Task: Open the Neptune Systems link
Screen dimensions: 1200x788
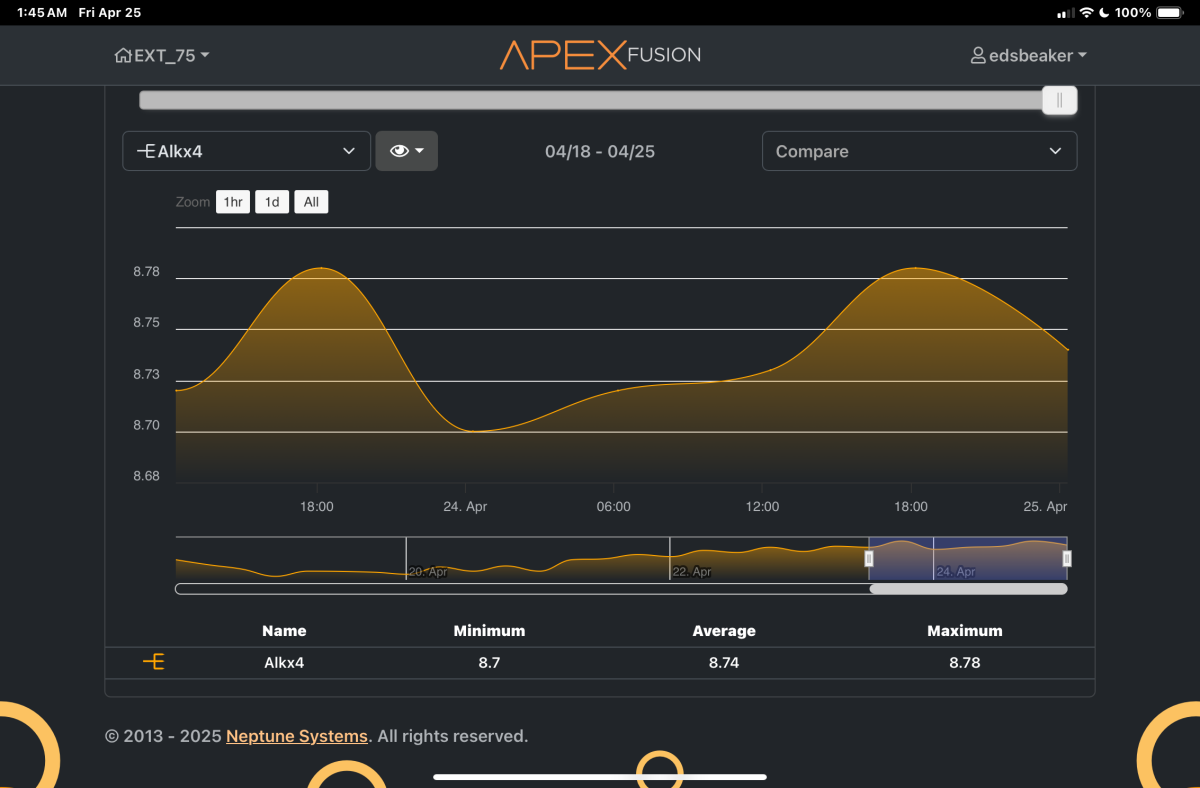Action: [297, 736]
